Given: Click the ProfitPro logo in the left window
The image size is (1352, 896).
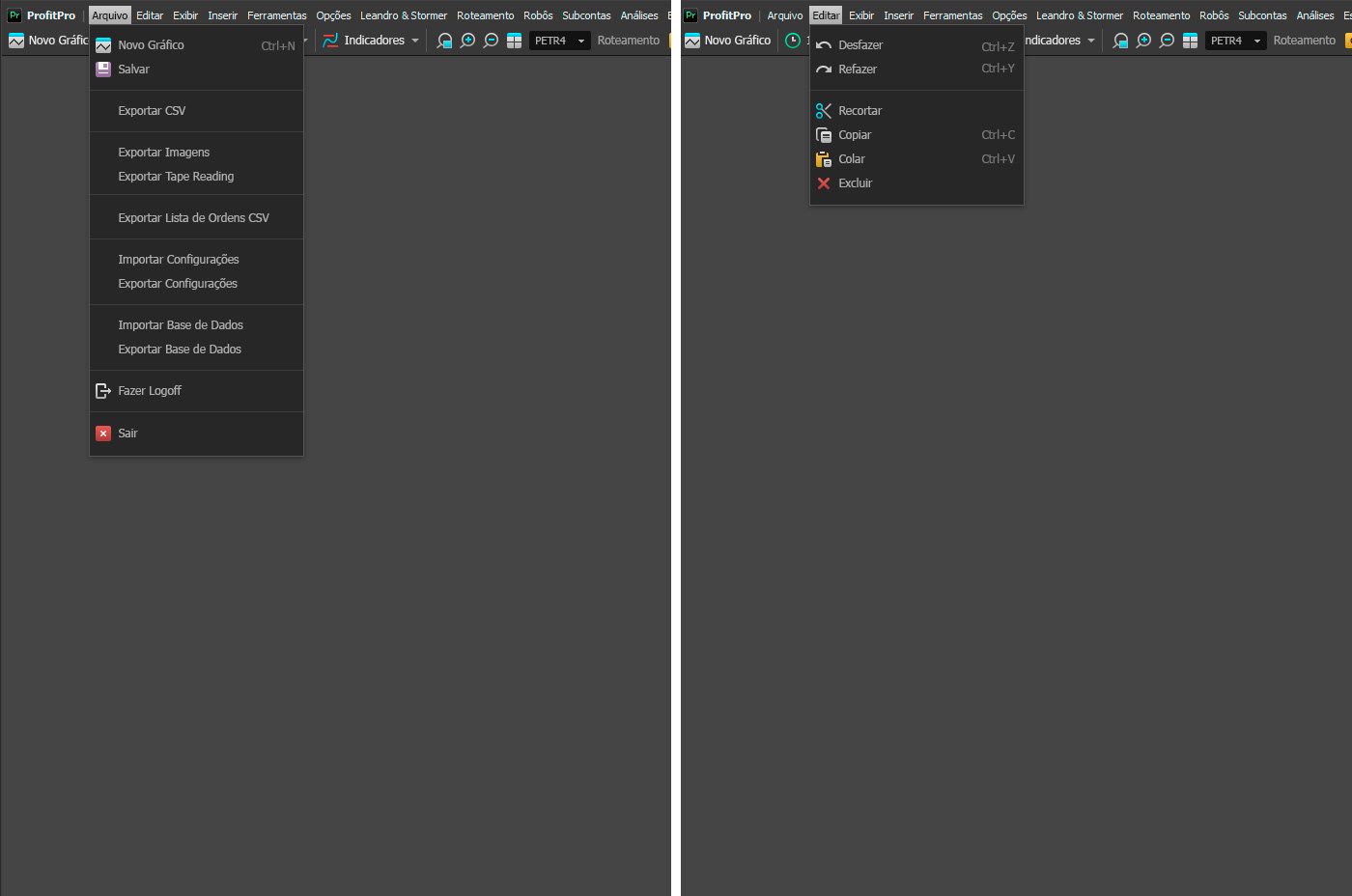Looking at the screenshot, I should tap(14, 15).
